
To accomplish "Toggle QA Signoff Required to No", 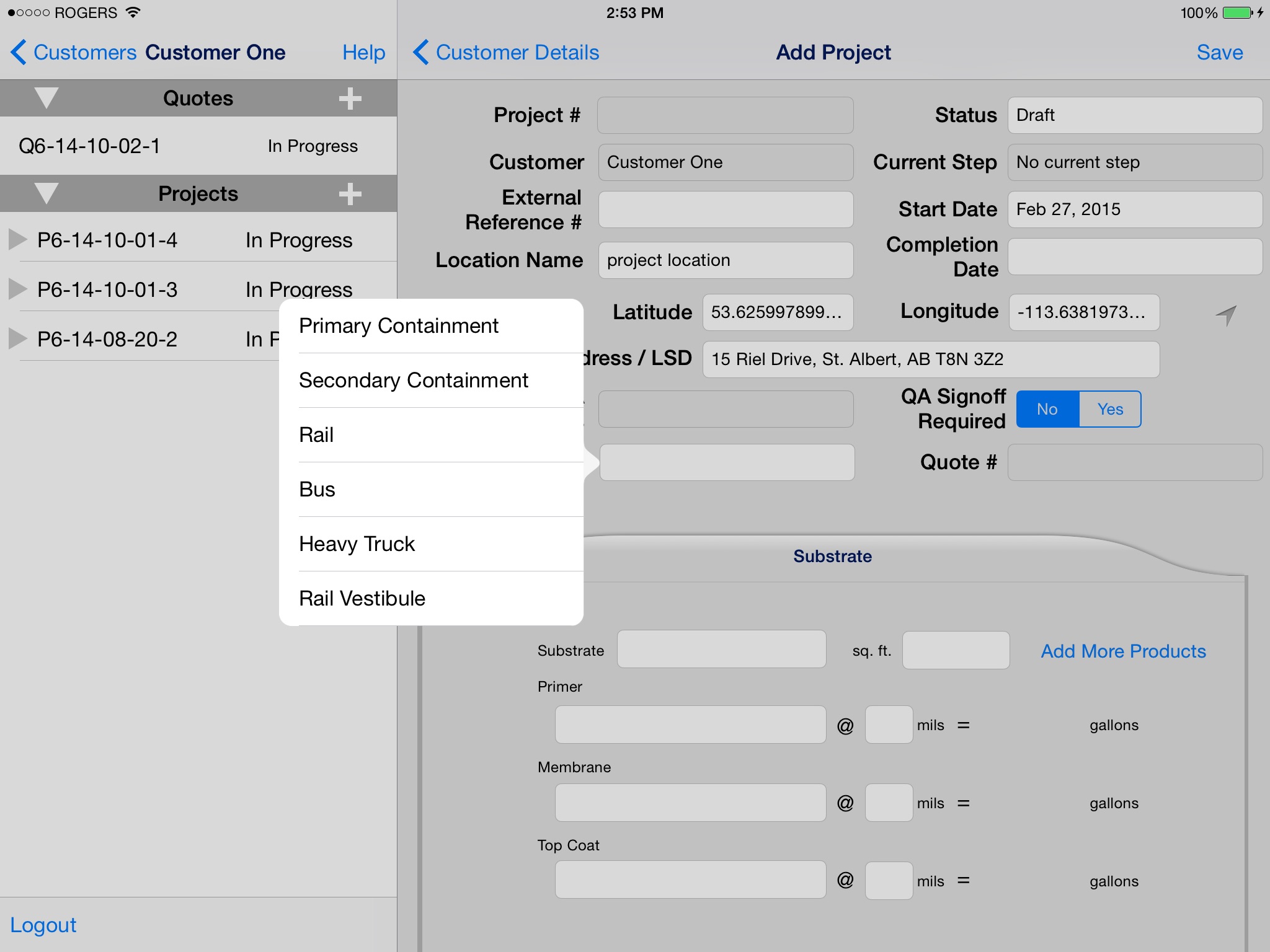I will [x=1049, y=409].
